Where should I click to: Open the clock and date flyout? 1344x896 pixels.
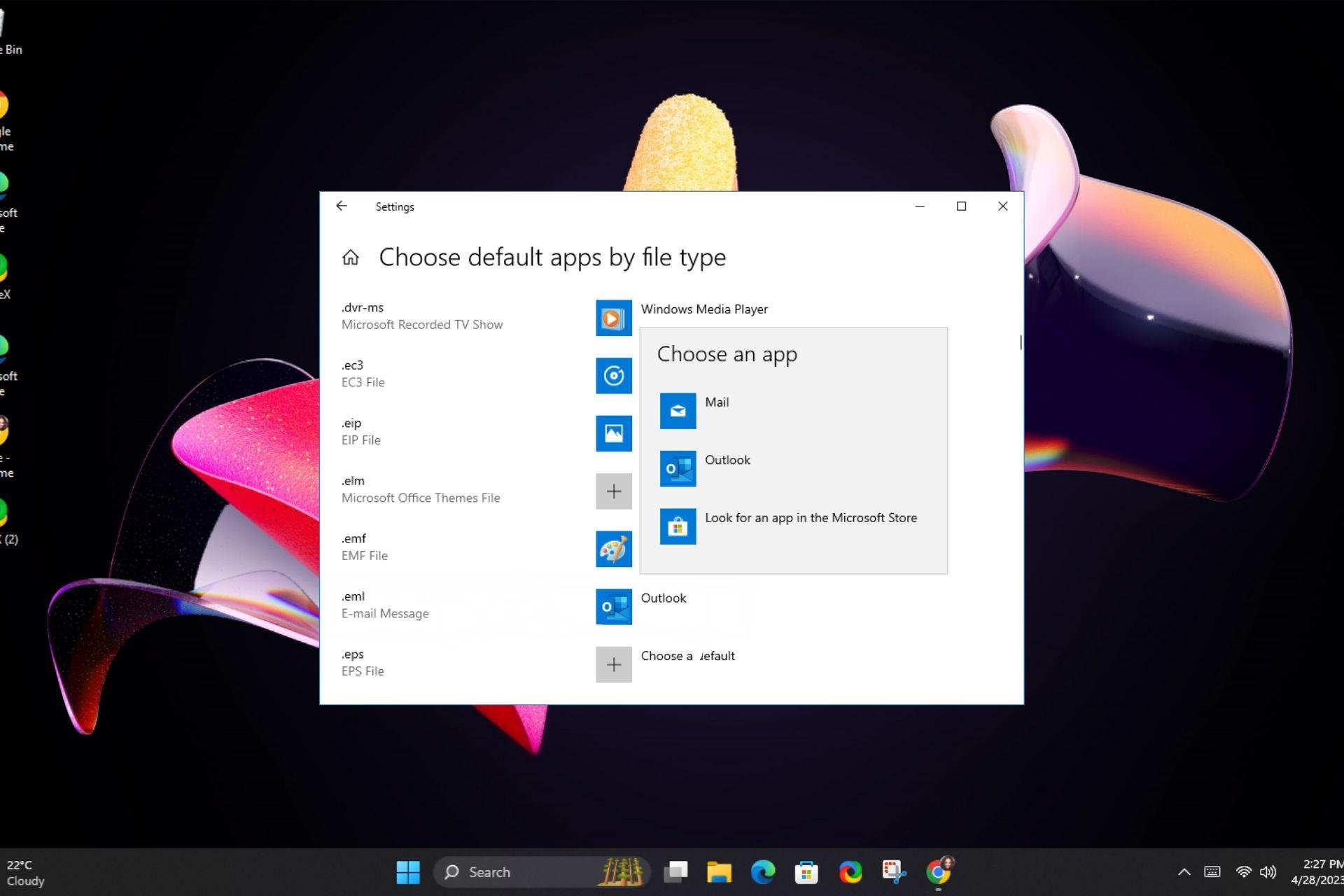[1317, 872]
